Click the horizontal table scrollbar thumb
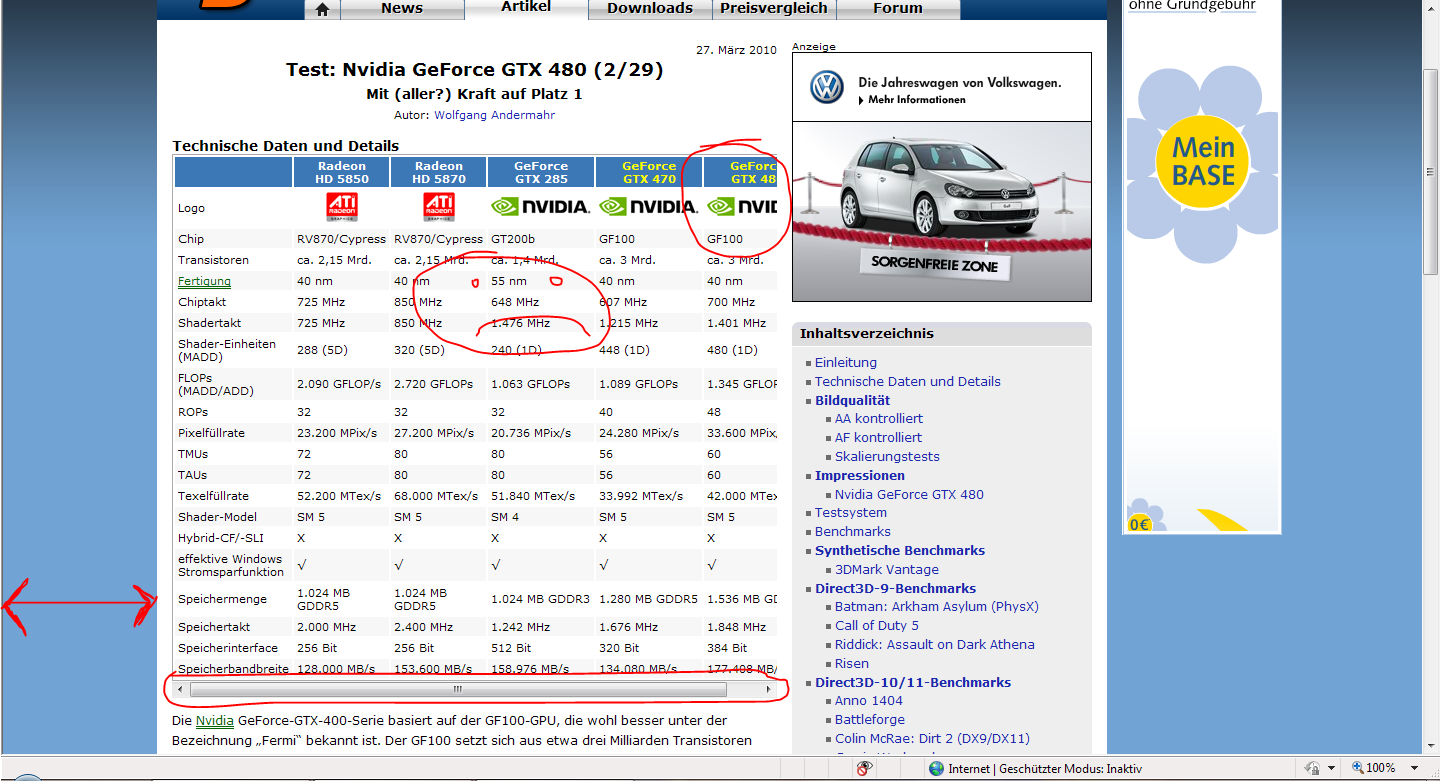Screen dimensions: 1440x781 tap(458, 689)
